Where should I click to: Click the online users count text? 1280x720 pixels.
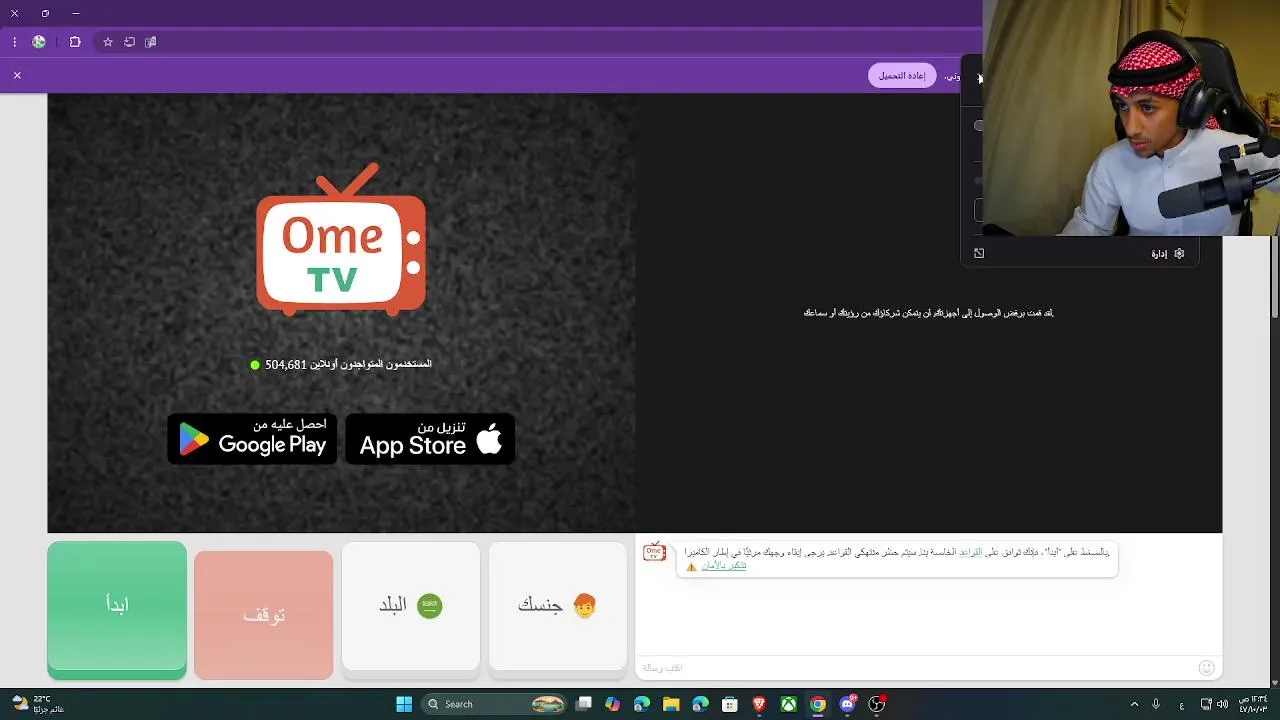pyautogui.click(x=341, y=365)
